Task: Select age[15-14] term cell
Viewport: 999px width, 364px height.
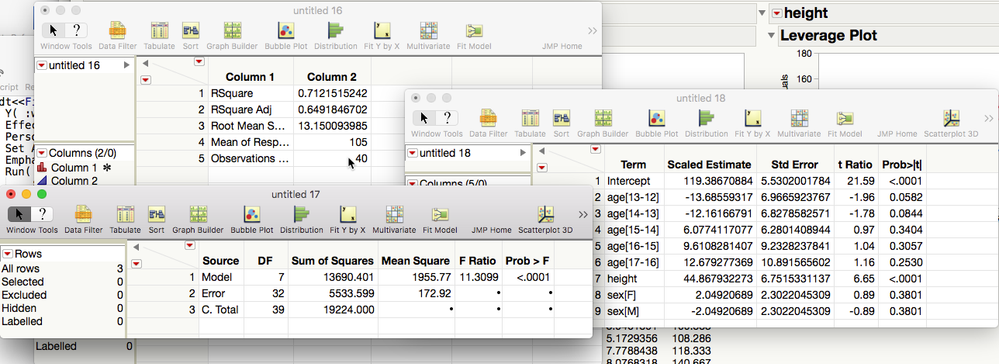Action: 634,230
